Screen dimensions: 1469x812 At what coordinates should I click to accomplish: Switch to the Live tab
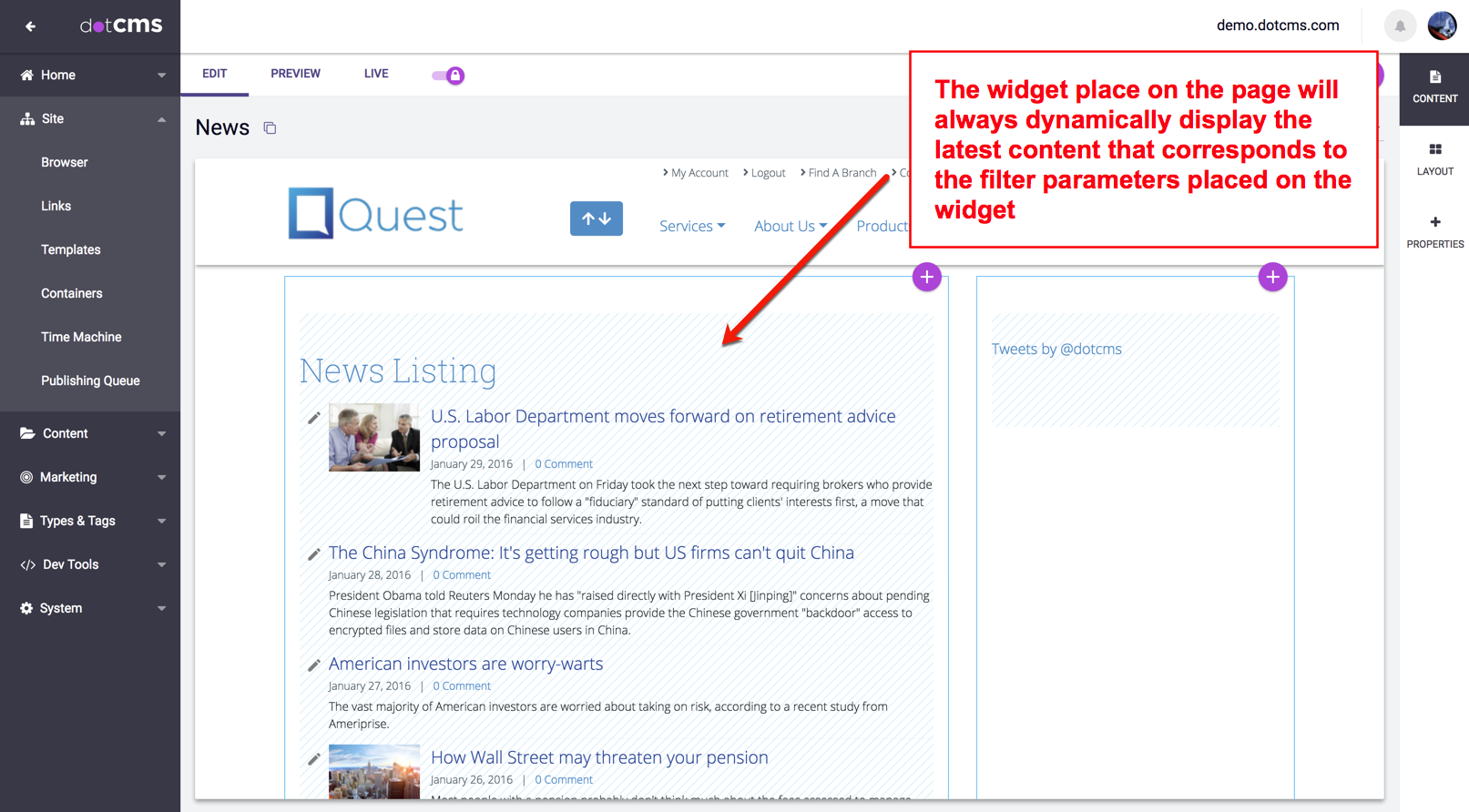376,74
